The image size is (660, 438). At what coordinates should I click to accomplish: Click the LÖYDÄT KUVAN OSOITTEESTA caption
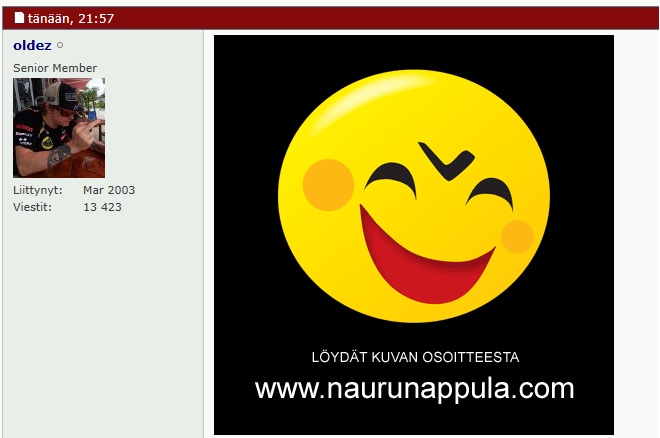coord(414,357)
